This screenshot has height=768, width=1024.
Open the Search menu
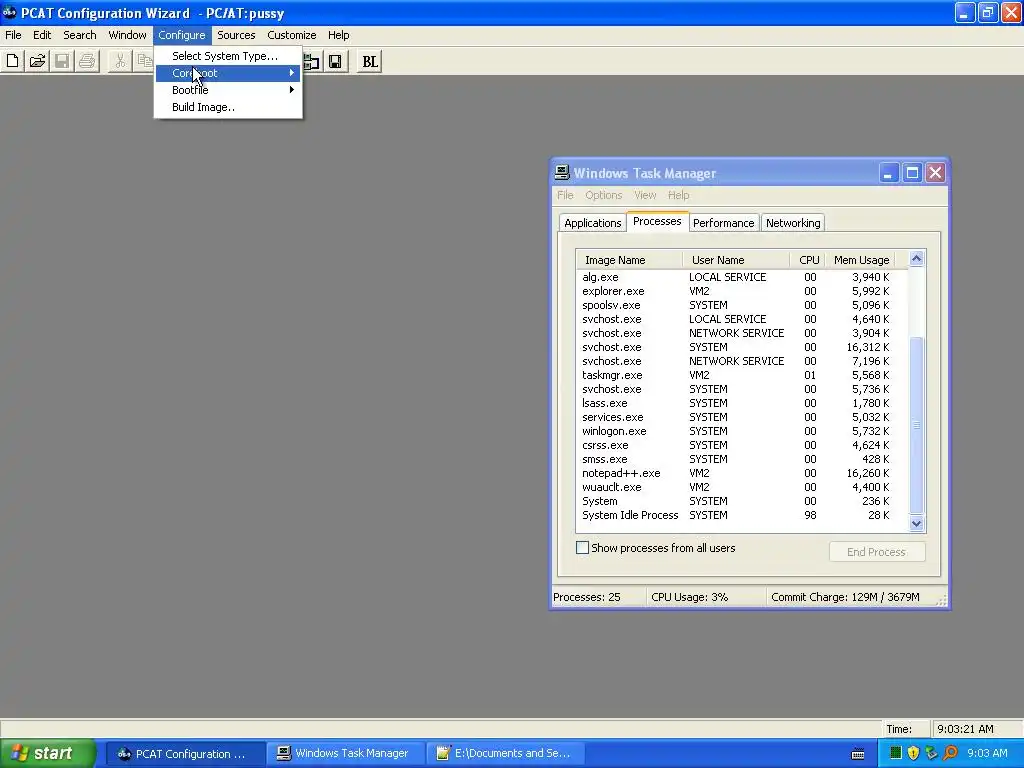(80, 35)
